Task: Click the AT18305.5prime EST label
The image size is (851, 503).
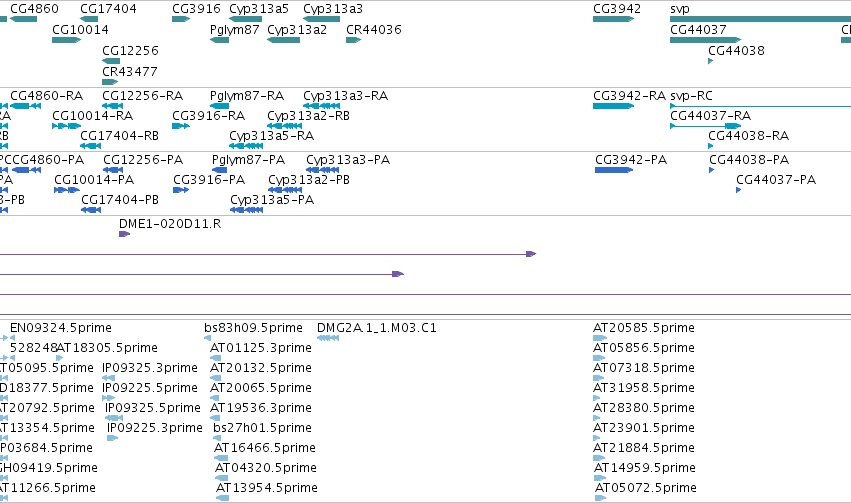Action: tap(107, 348)
